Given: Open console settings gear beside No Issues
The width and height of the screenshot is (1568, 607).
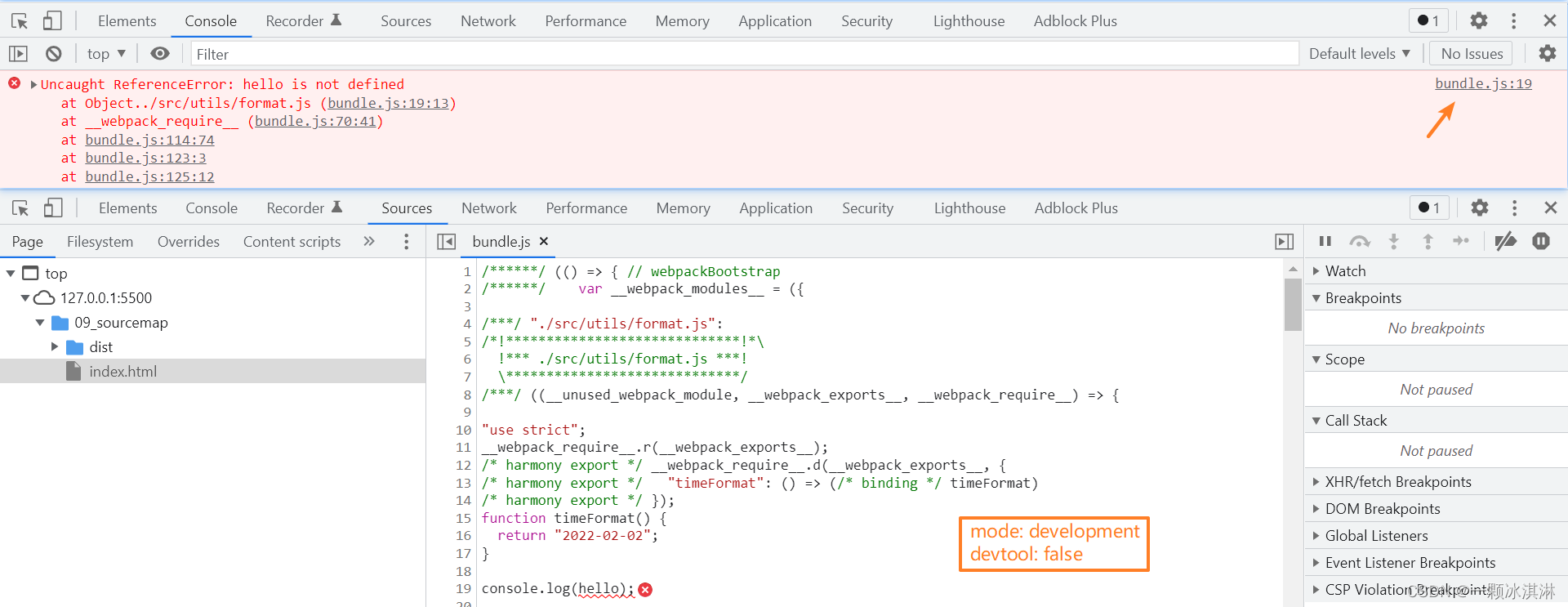Looking at the screenshot, I should coord(1548,54).
